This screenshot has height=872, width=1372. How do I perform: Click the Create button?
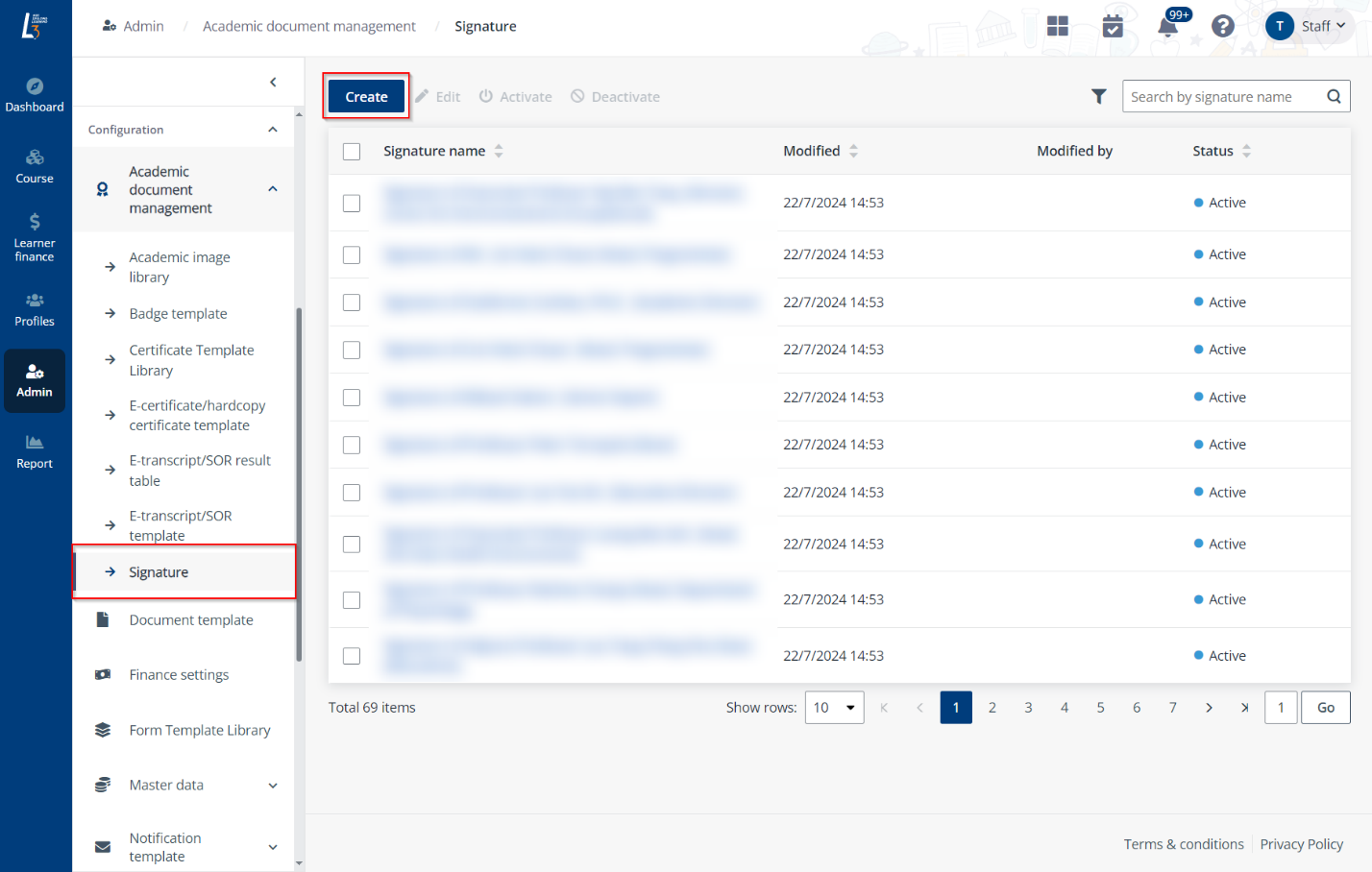(366, 97)
